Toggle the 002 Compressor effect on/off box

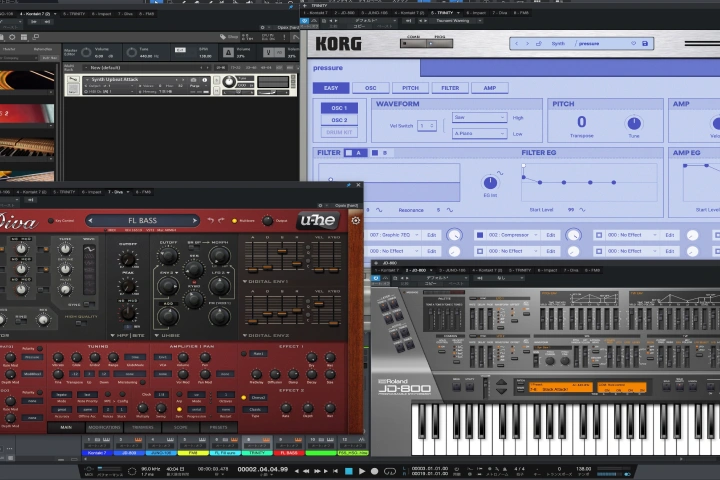pyautogui.click(x=480, y=235)
